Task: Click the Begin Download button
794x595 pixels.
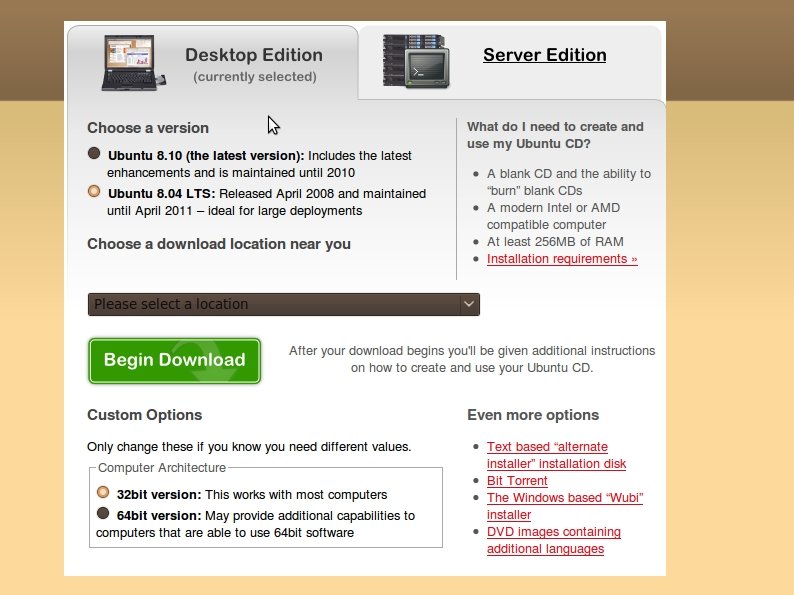Action: click(175, 361)
